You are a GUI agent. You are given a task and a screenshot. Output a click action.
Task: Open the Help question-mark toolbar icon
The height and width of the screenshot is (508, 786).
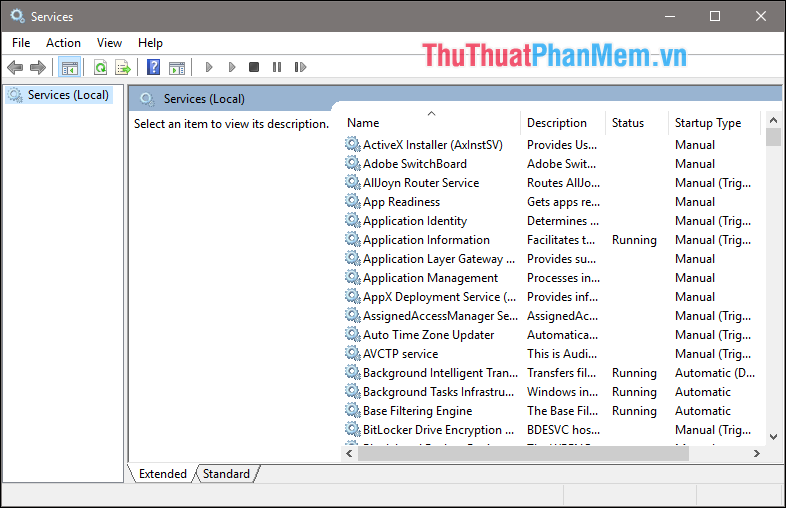[153, 67]
